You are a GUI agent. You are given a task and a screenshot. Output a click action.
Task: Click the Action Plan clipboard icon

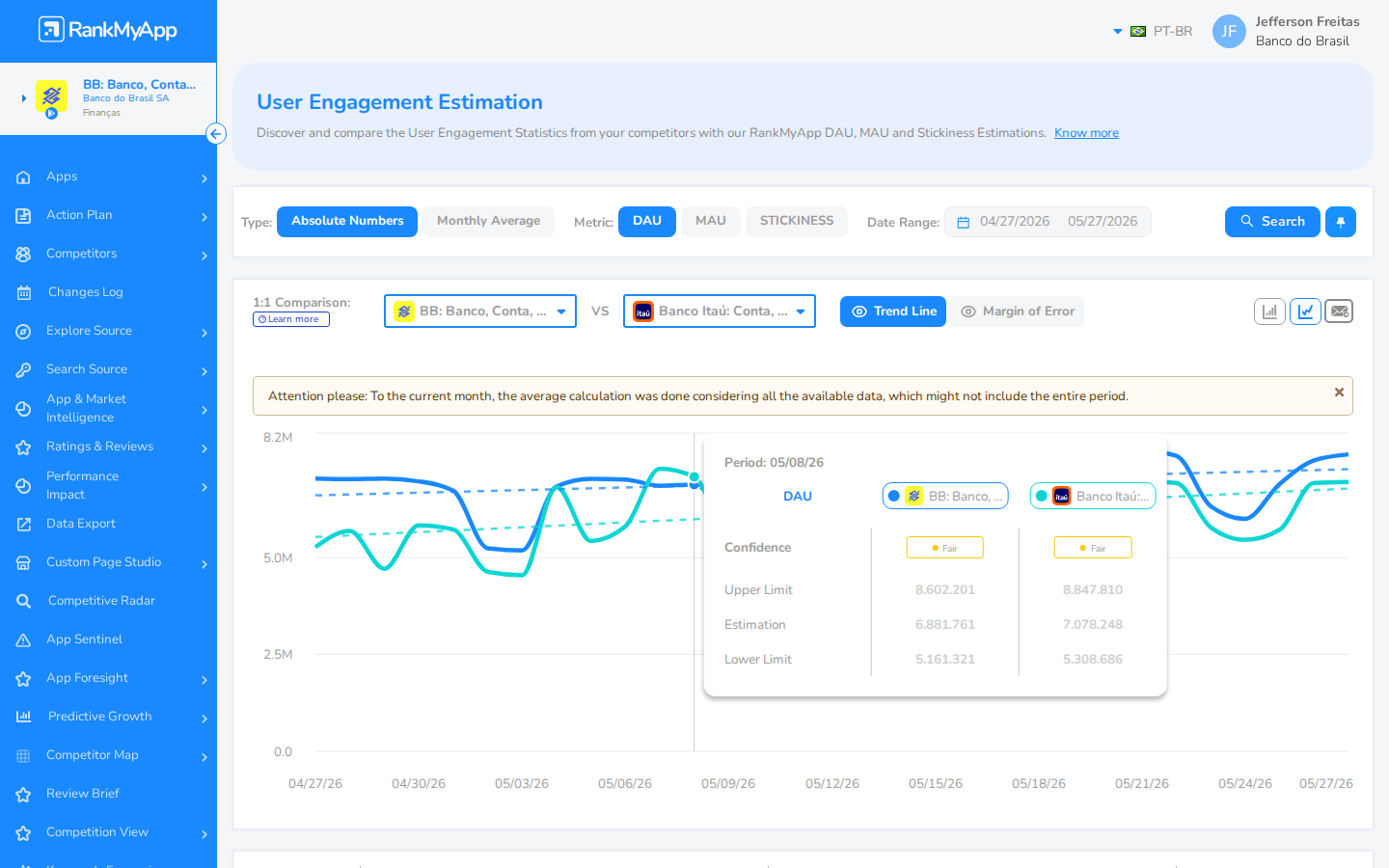click(x=23, y=216)
